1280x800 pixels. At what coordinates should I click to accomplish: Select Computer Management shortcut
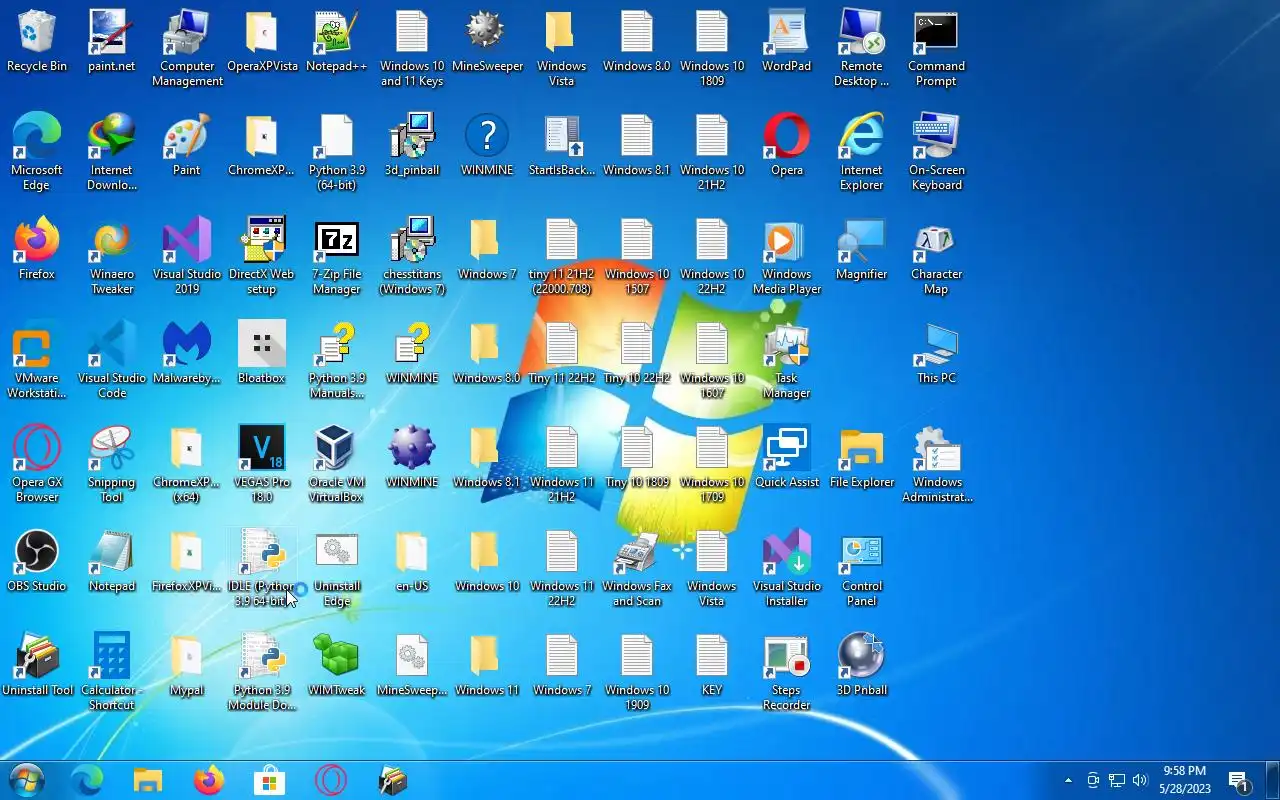187,49
